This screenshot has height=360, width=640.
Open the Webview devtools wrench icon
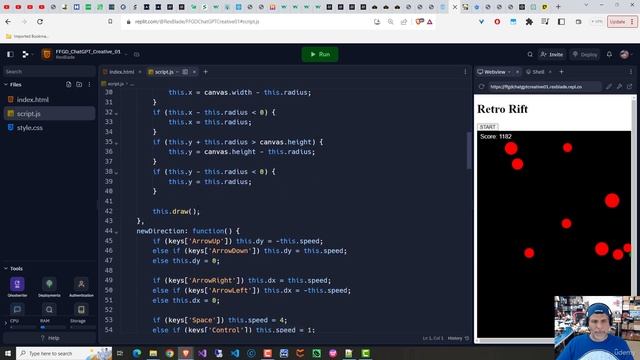pos(619,87)
